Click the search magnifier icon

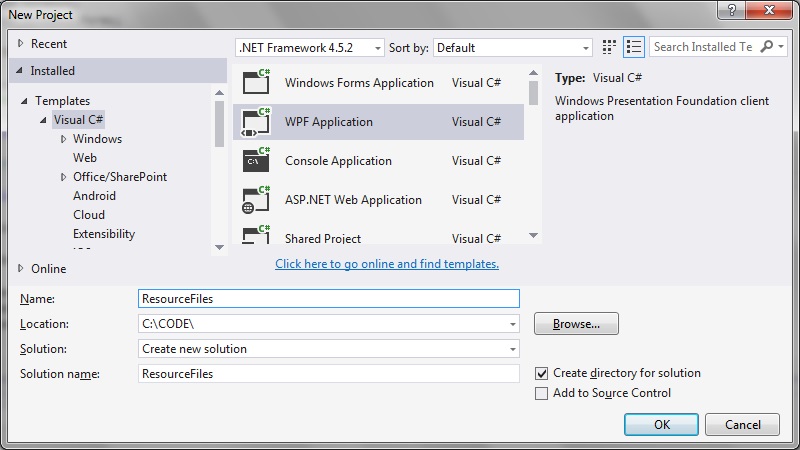[x=767, y=46]
